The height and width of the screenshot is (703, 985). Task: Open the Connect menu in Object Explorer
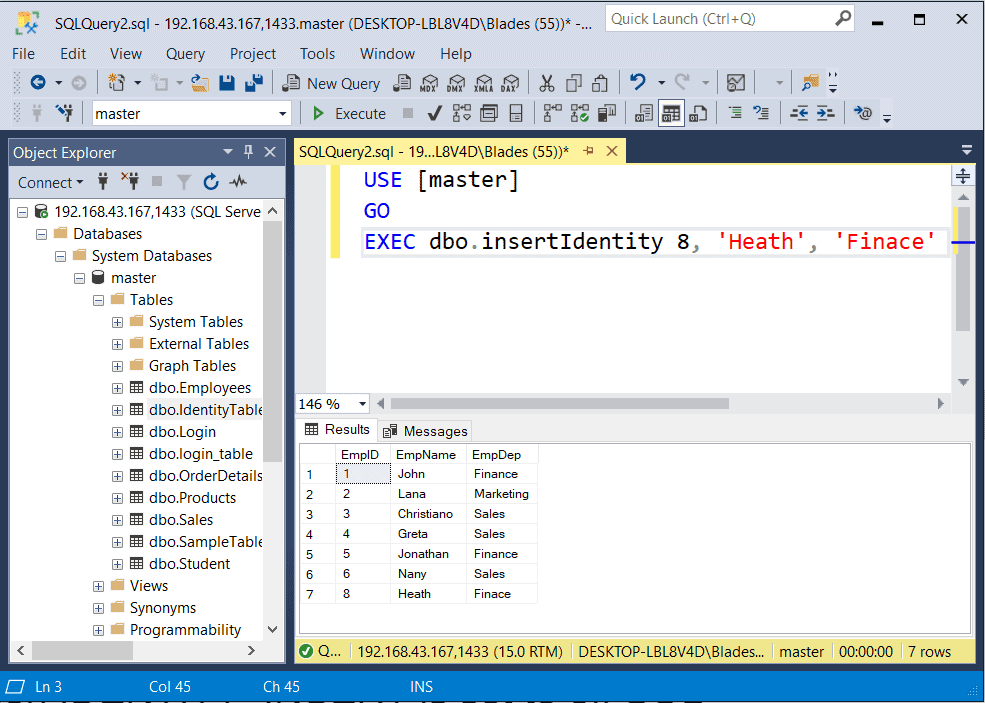[x=48, y=182]
